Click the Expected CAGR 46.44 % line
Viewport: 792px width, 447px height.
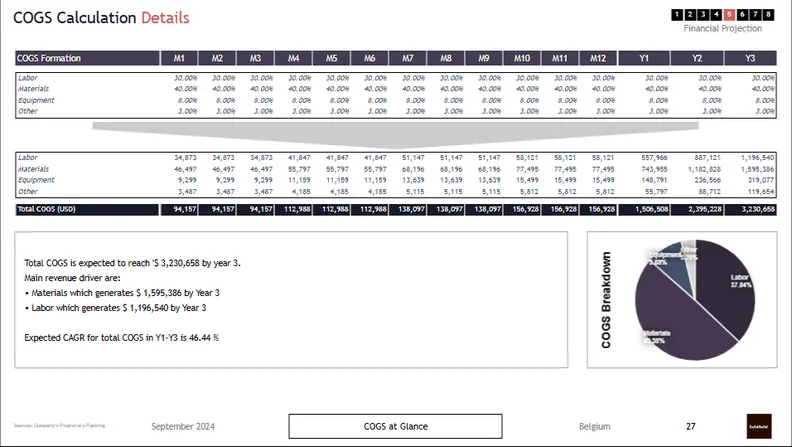[x=121, y=337]
